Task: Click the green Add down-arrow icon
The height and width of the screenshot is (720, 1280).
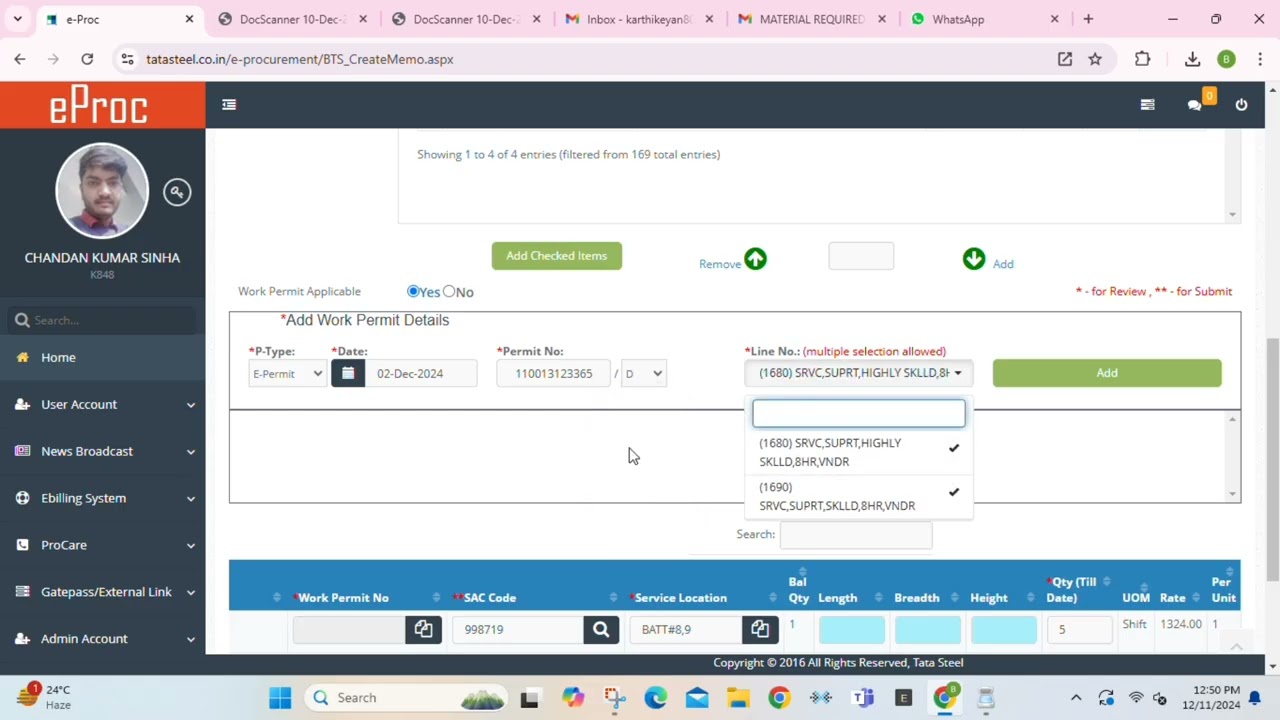Action: click(x=974, y=260)
